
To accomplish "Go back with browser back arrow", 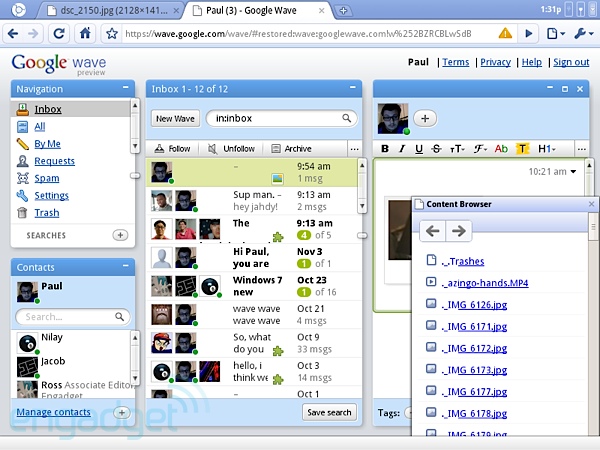I will point(13,34).
